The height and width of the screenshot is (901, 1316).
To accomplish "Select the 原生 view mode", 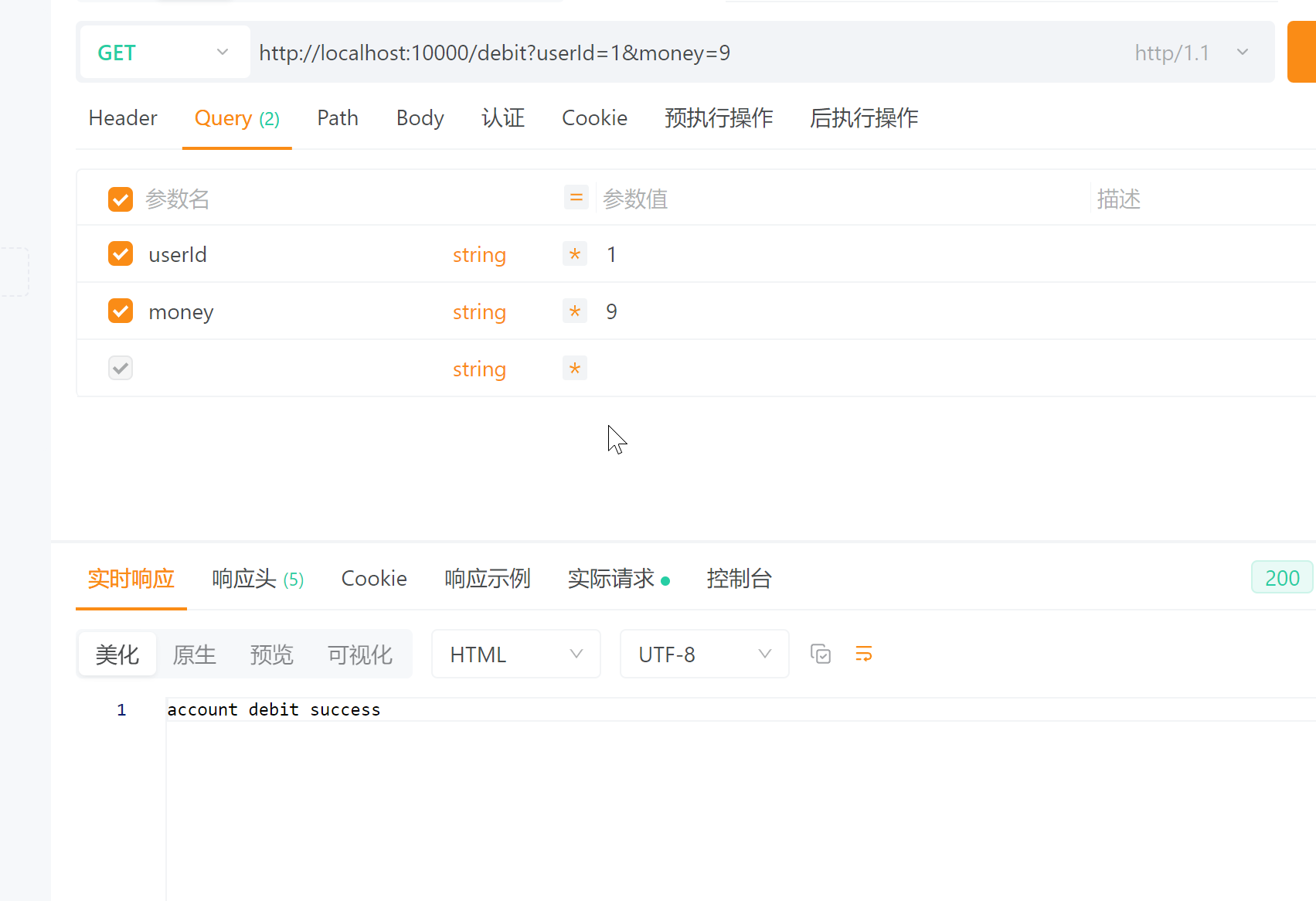I will (x=195, y=654).
